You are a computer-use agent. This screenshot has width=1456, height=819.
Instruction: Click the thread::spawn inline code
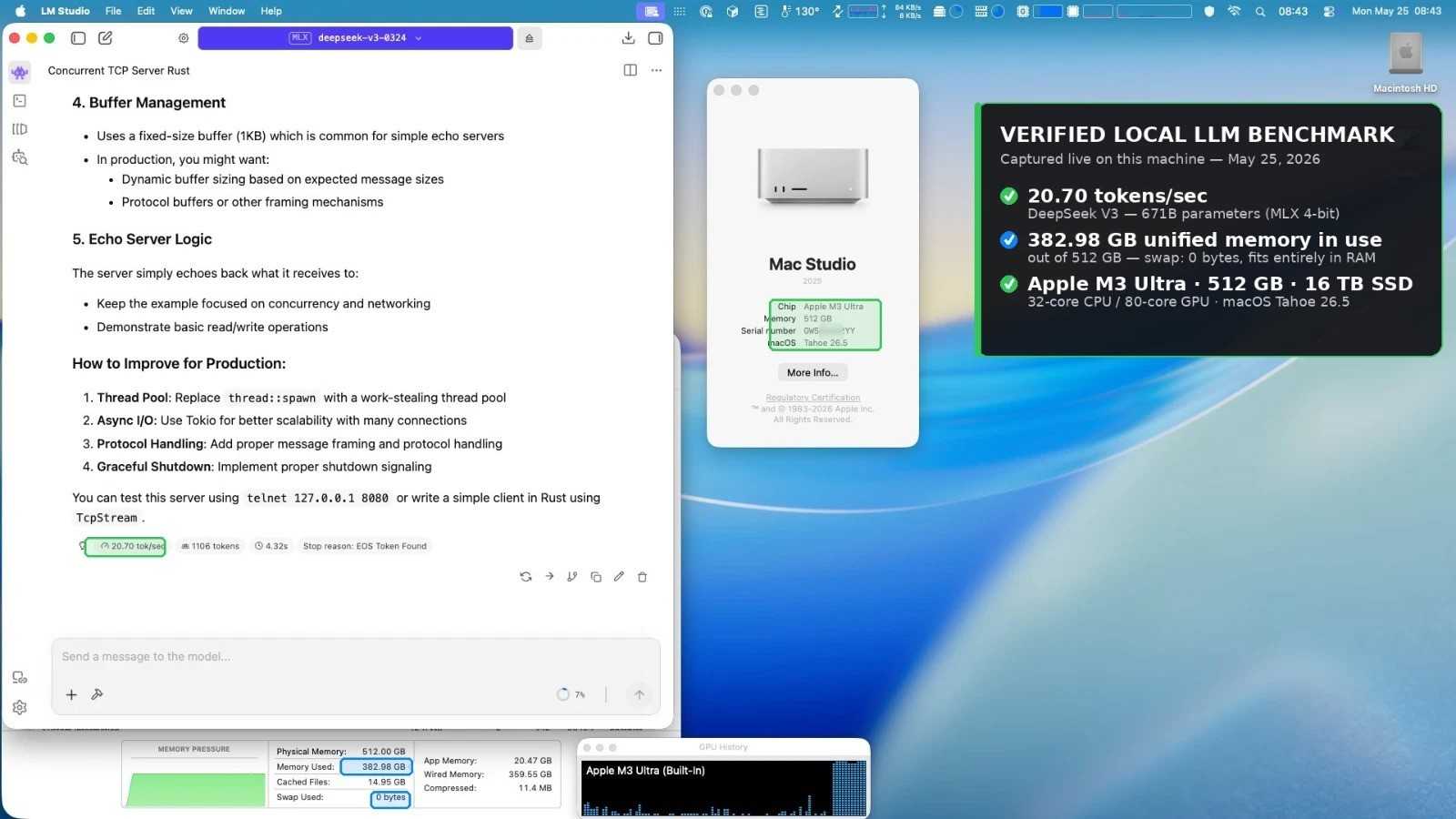(272, 398)
